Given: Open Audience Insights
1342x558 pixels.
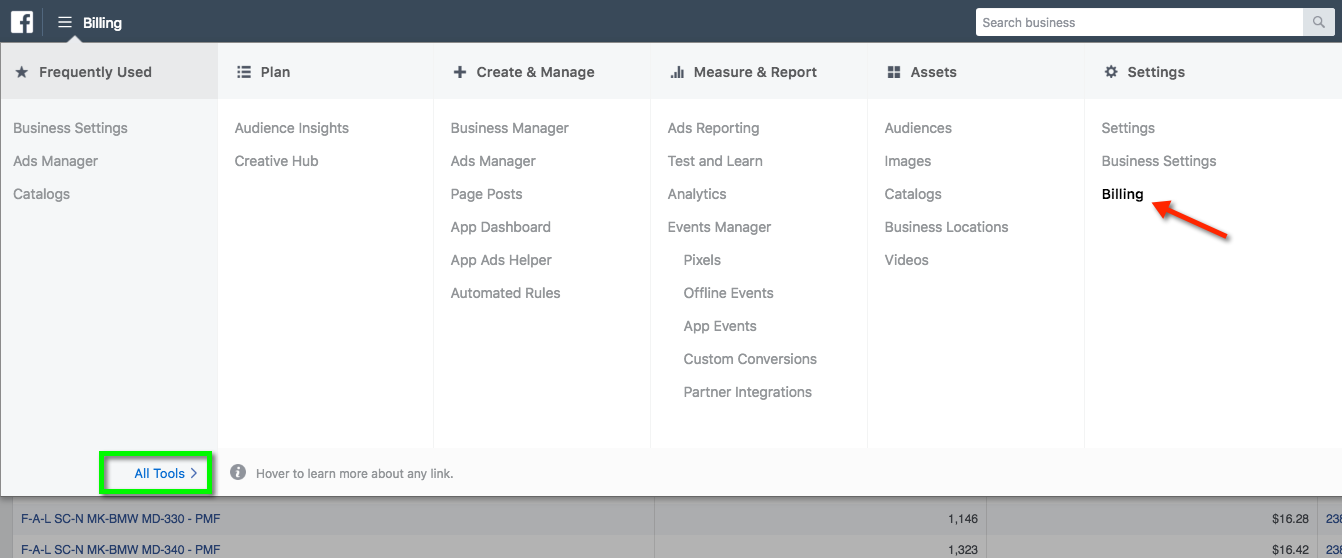Looking at the screenshot, I should coord(292,128).
